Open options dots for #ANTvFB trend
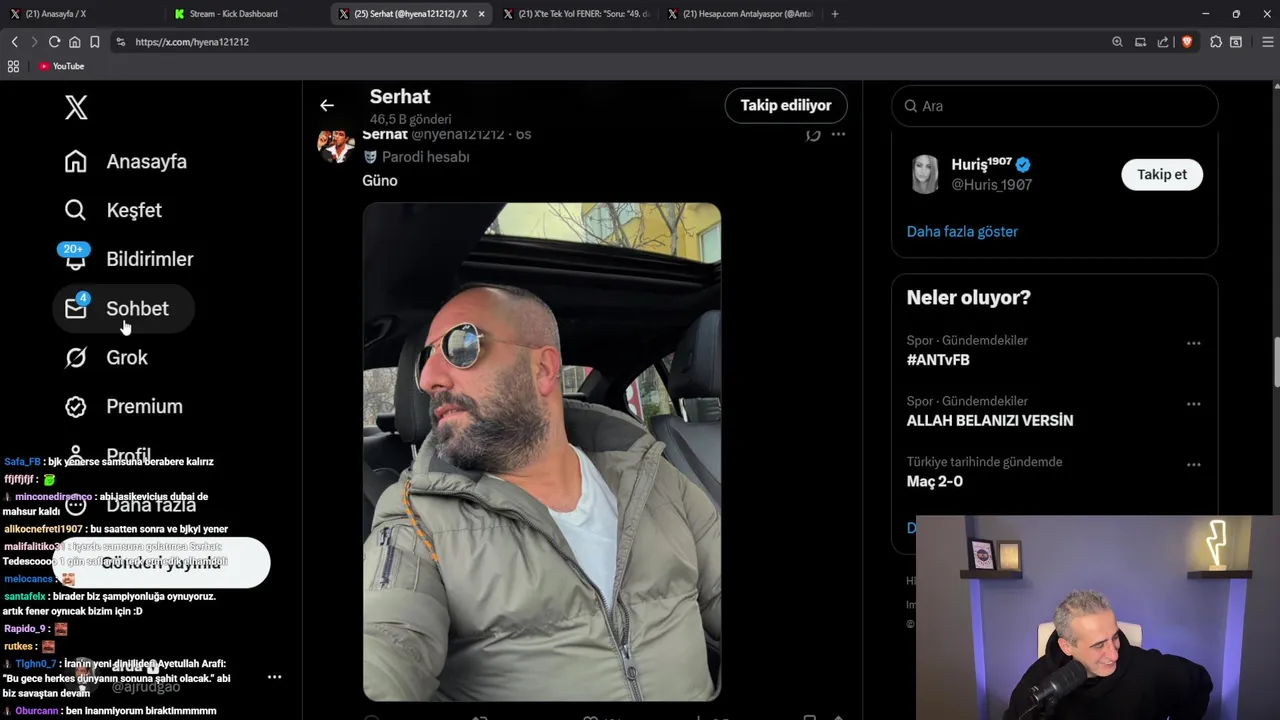This screenshot has height=720, width=1280. (1193, 343)
